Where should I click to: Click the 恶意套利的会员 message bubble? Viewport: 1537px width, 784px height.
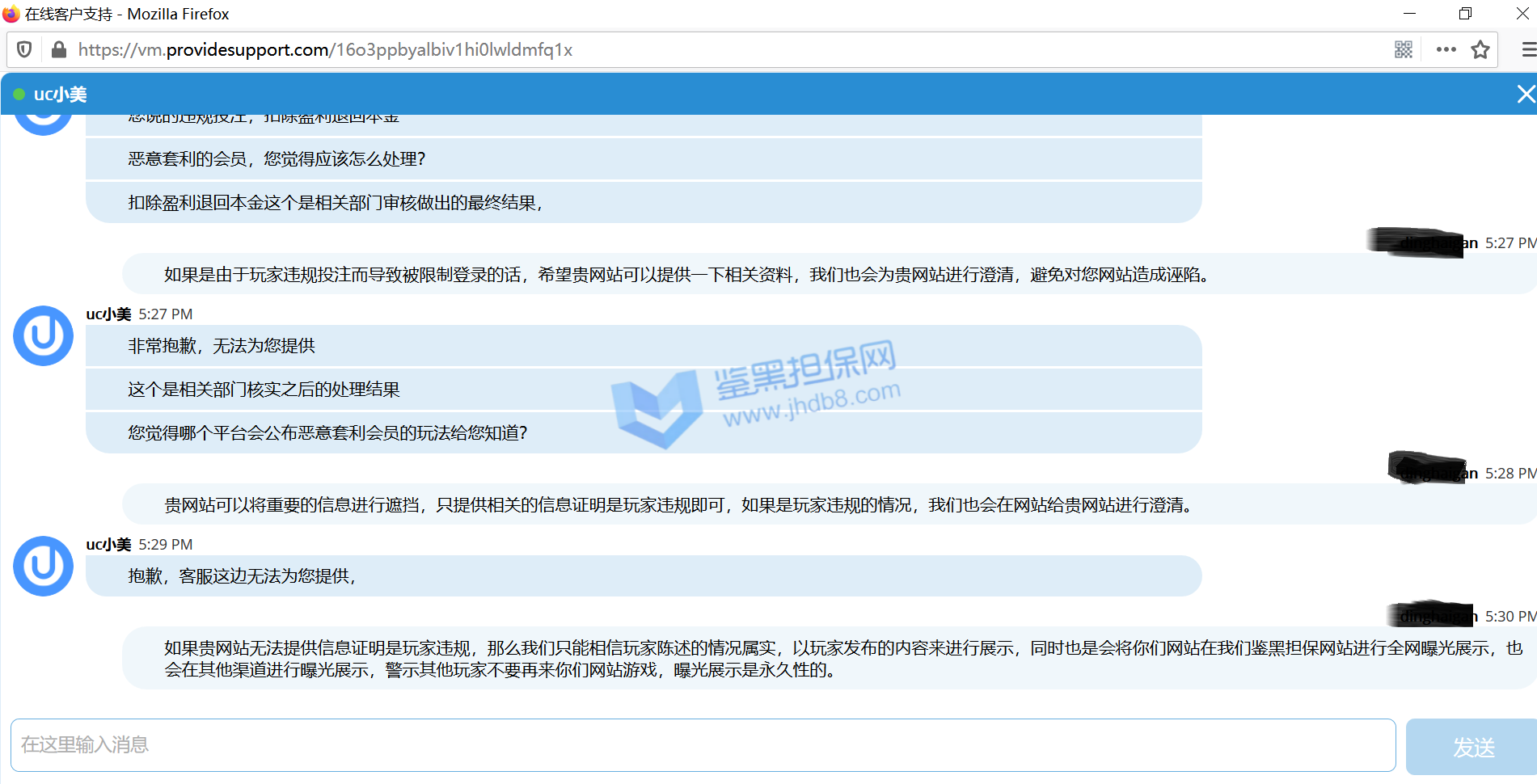coord(277,159)
